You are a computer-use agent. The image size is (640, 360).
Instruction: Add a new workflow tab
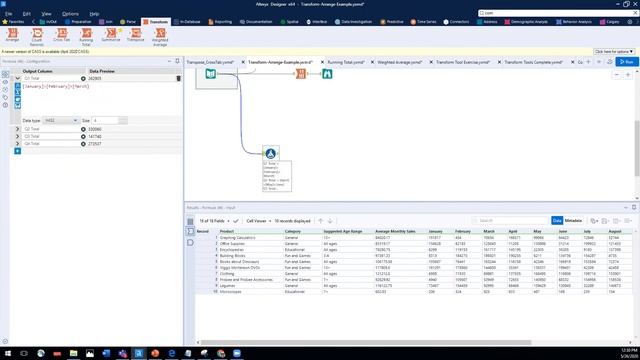click(x=588, y=62)
